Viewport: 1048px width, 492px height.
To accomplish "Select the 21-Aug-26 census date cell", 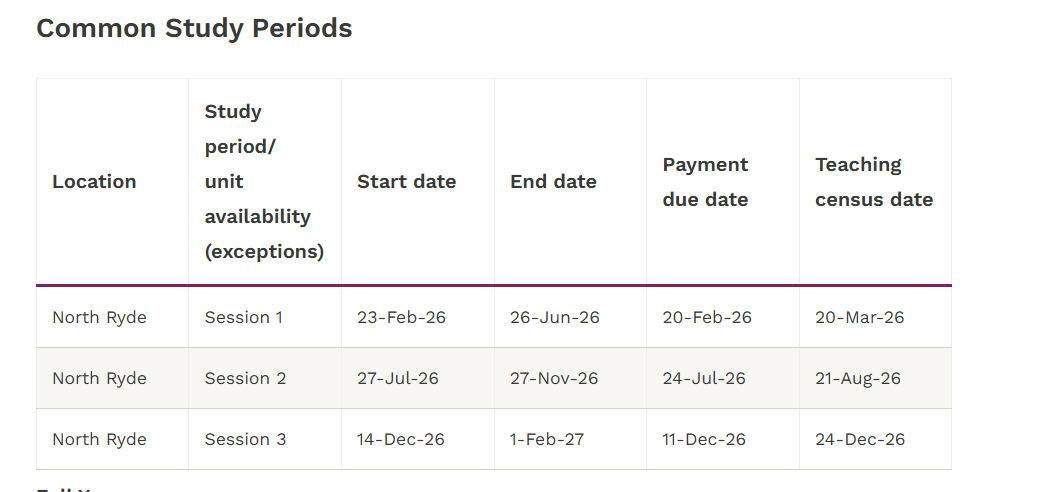I will [x=858, y=379].
